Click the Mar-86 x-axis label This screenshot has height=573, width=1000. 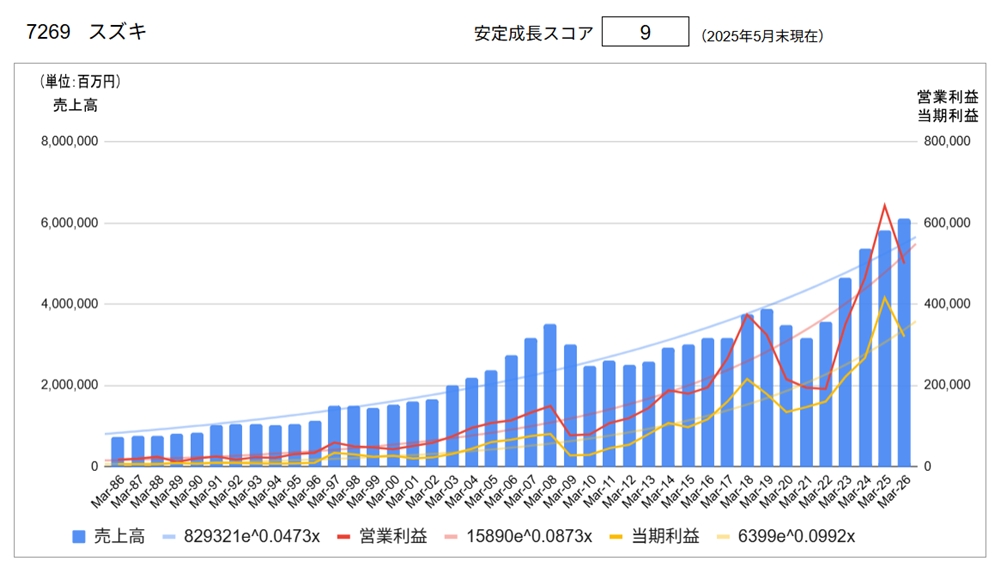tap(107, 492)
